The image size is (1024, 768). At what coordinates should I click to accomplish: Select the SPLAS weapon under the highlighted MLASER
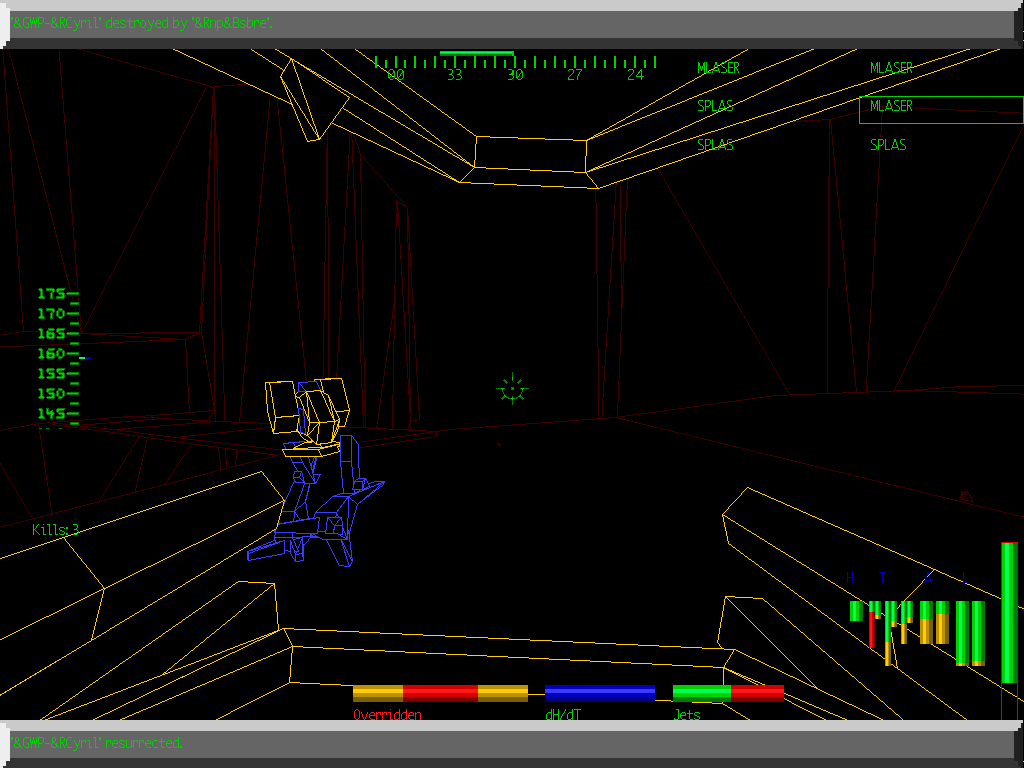(888, 144)
